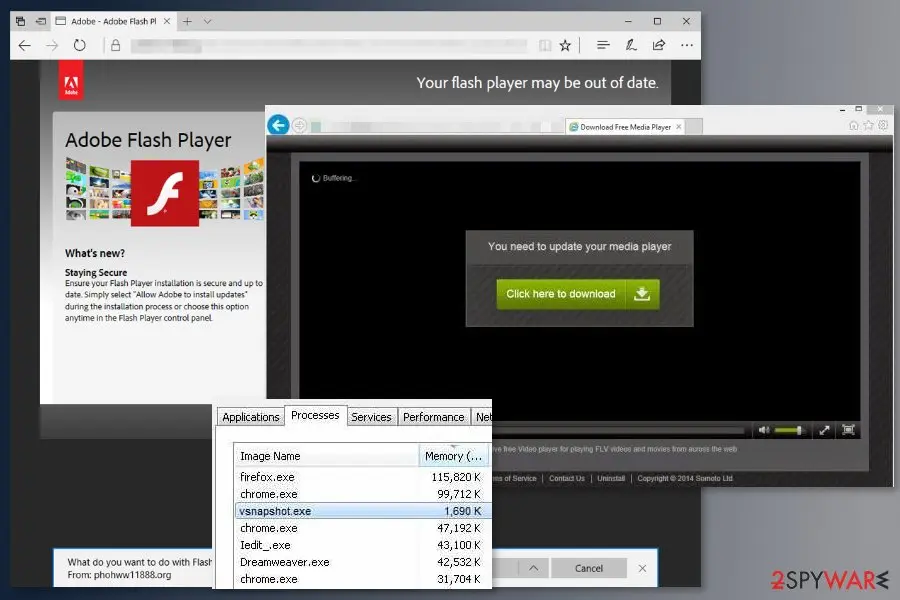900x600 pixels.
Task: Click the Edge address bar
Action: (328, 45)
